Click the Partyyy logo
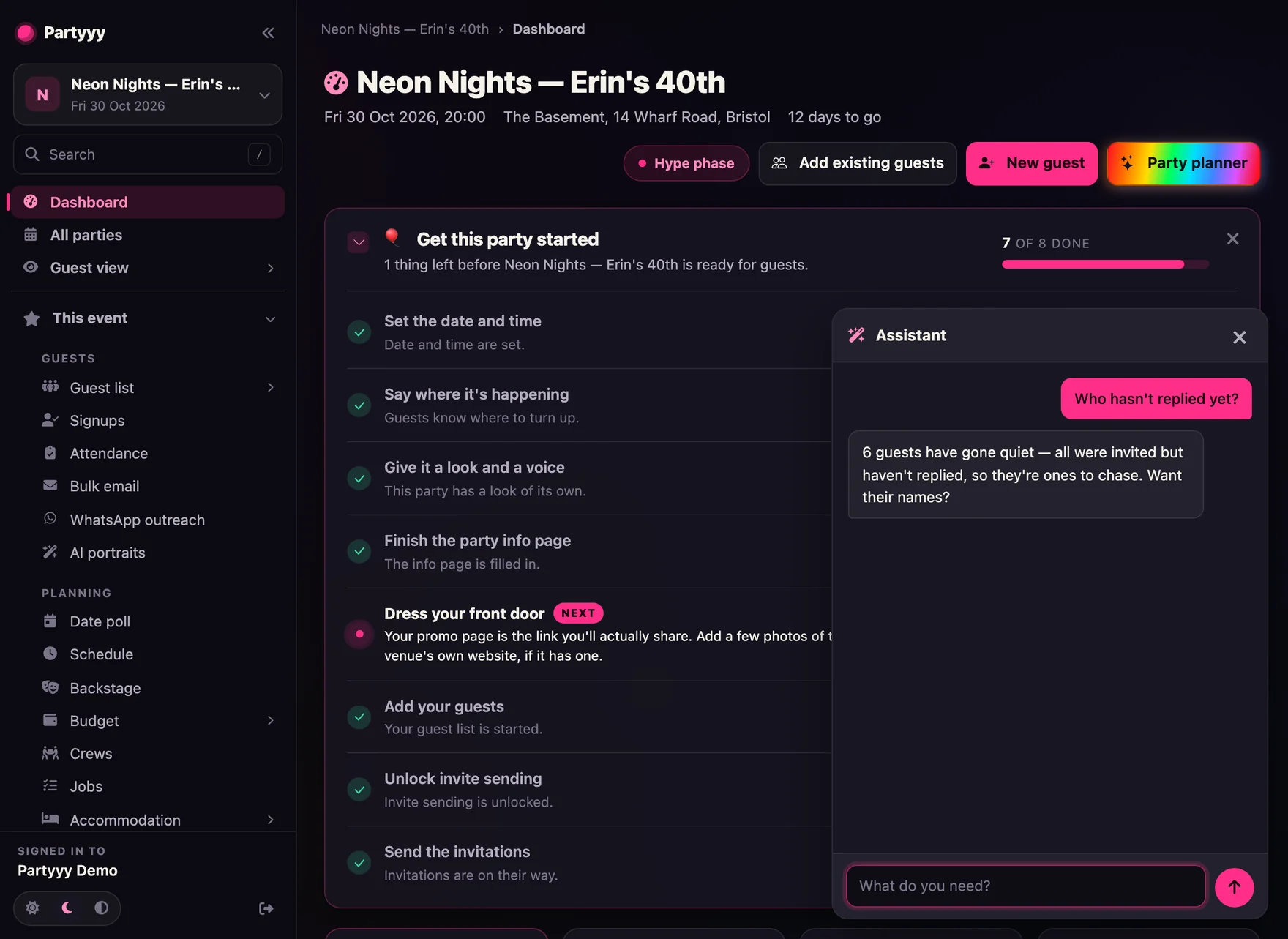 61,33
